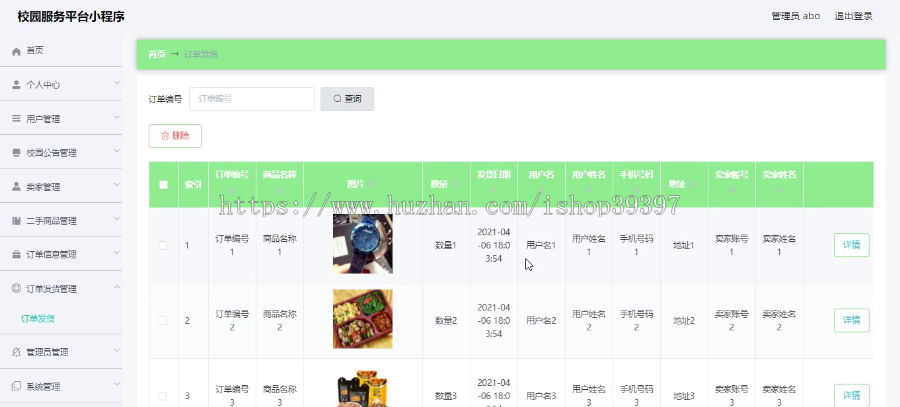Tick the checkbox for row 订单编号3
900x407 pixels.
tap(162, 396)
